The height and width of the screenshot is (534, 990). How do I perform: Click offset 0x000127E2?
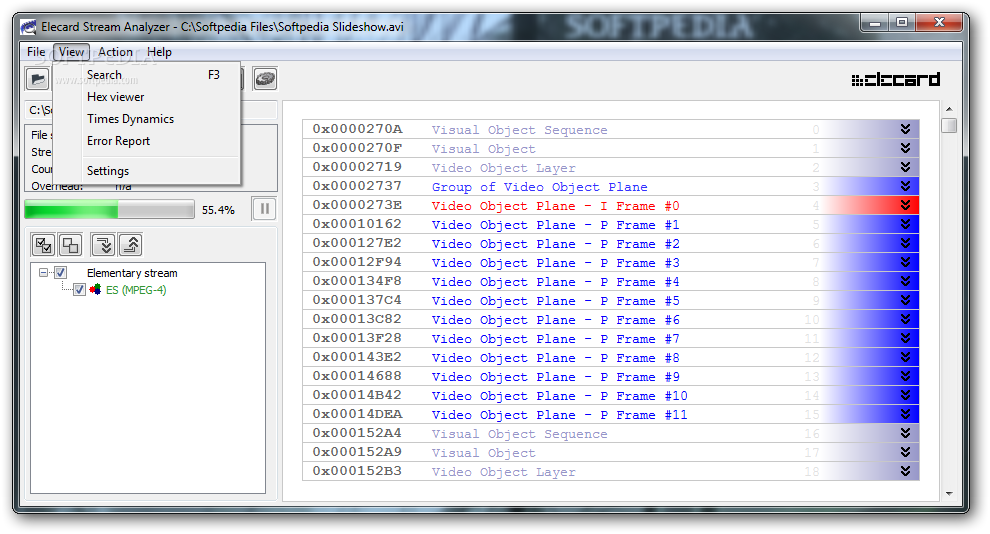pyautogui.click(x=357, y=243)
